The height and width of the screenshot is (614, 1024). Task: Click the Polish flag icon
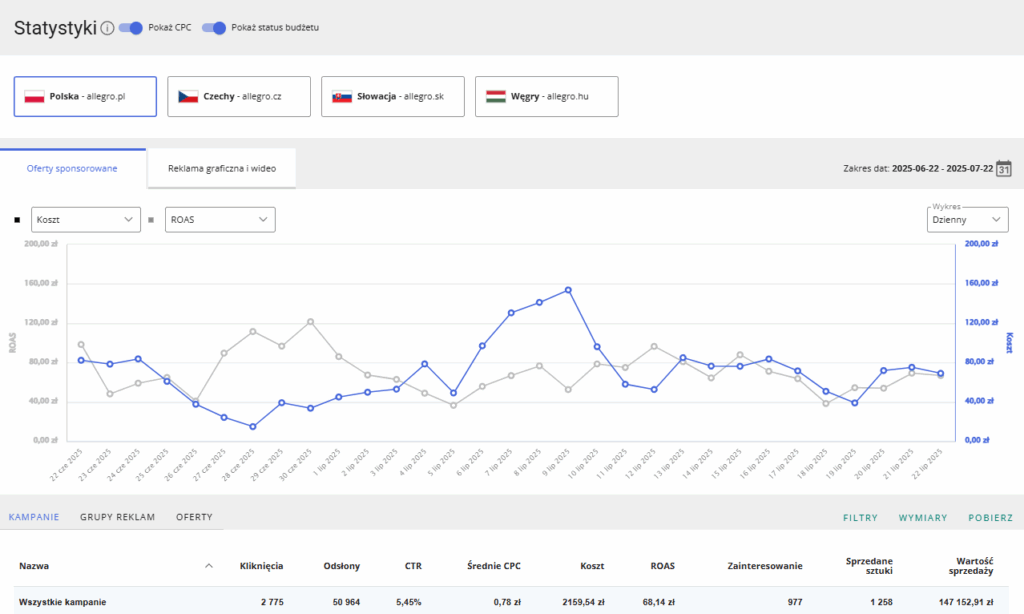pyautogui.click(x=34, y=97)
